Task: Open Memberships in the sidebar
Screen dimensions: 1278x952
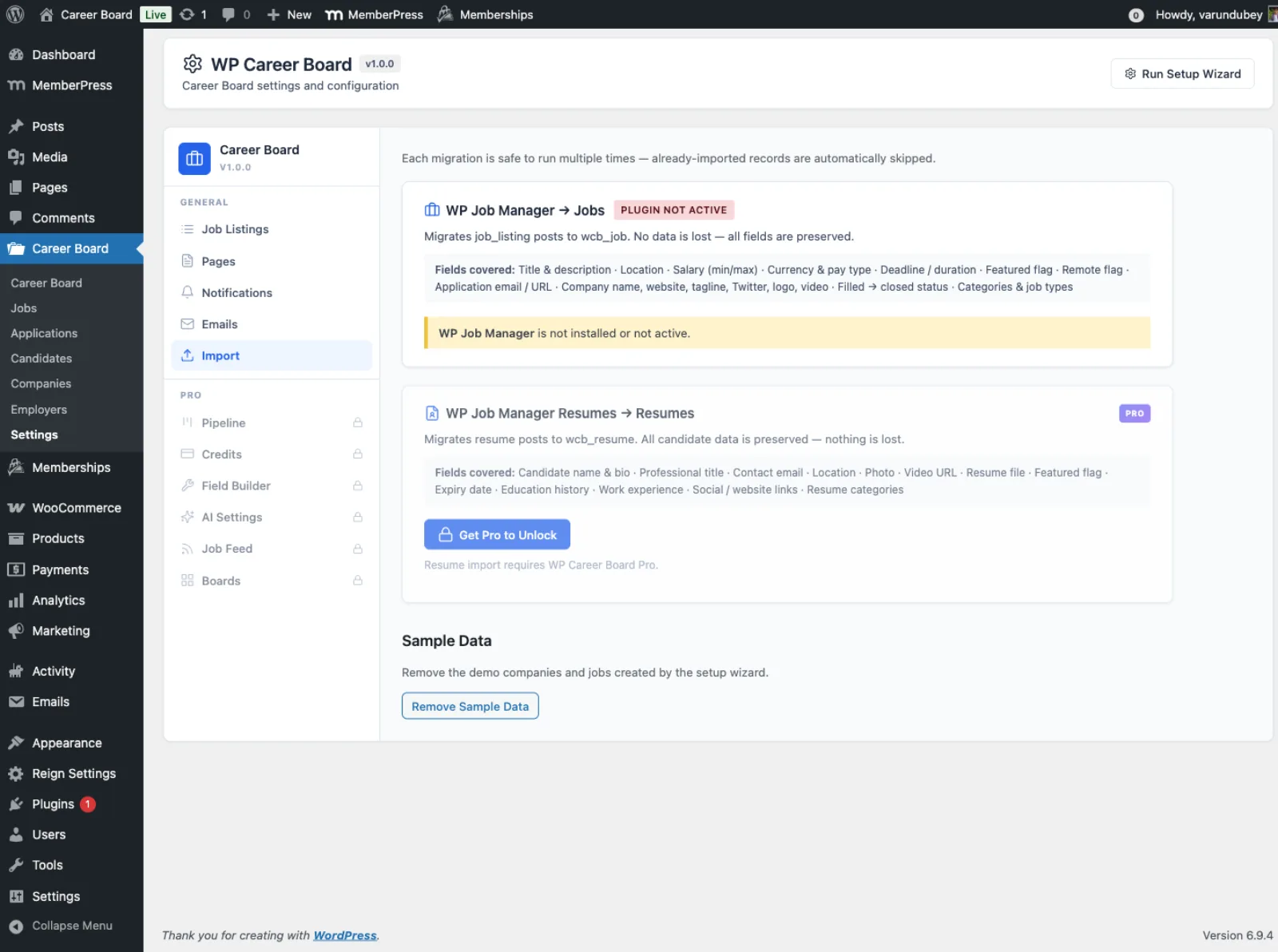Action: click(x=72, y=468)
